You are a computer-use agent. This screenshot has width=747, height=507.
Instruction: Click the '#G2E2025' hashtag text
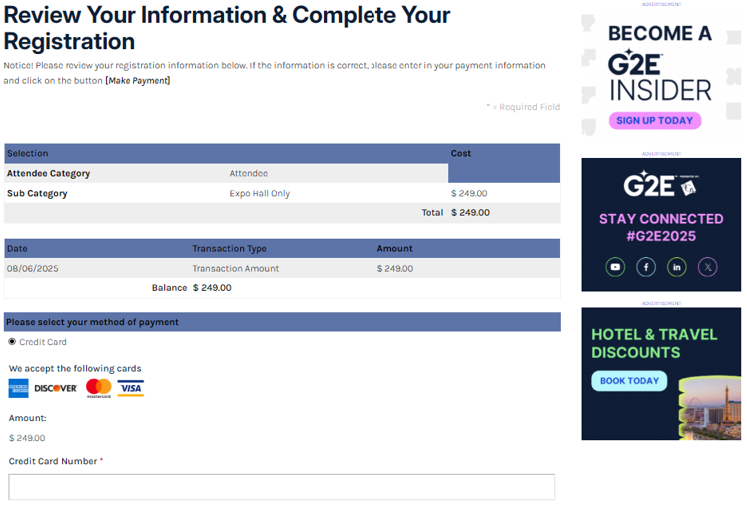click(661, 236)
